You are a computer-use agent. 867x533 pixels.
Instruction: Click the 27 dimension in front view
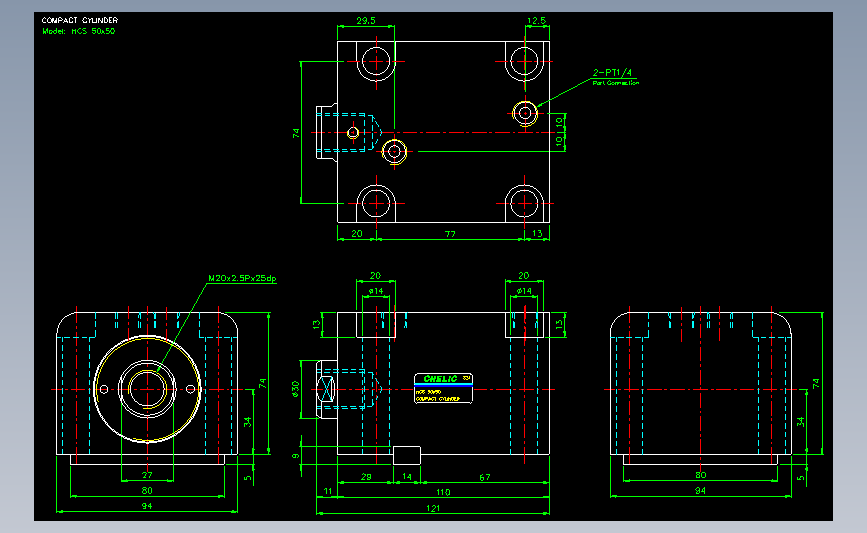[x=147, y=475]
